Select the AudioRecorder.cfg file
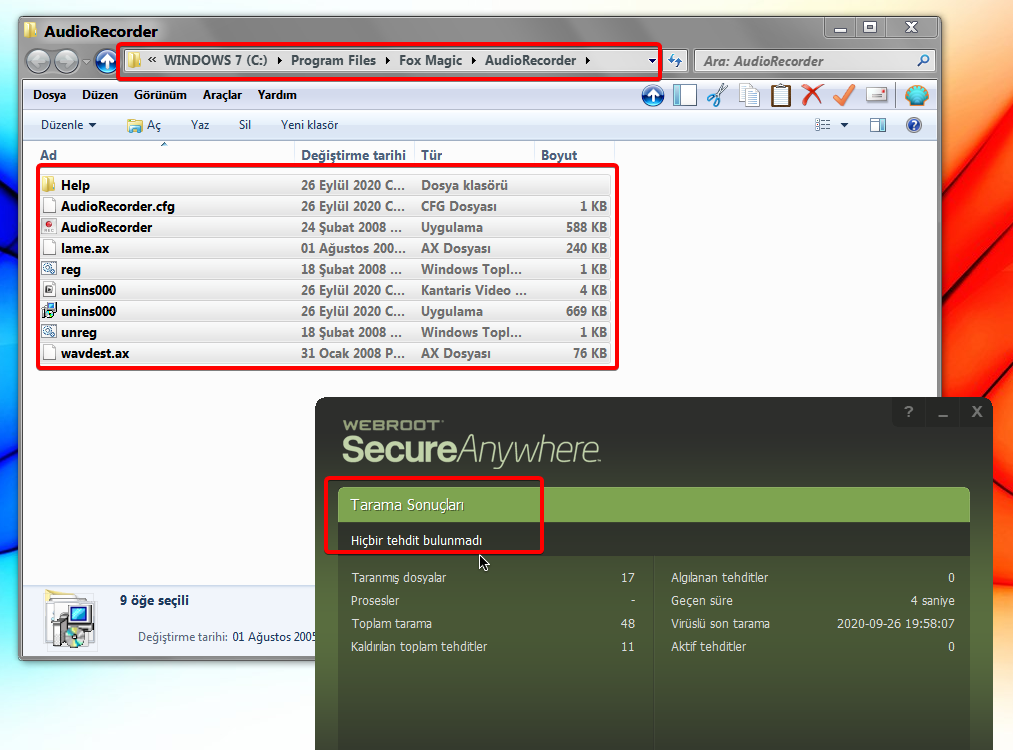This screenshot has height=750, width=1013. click(x=325, y=206)
